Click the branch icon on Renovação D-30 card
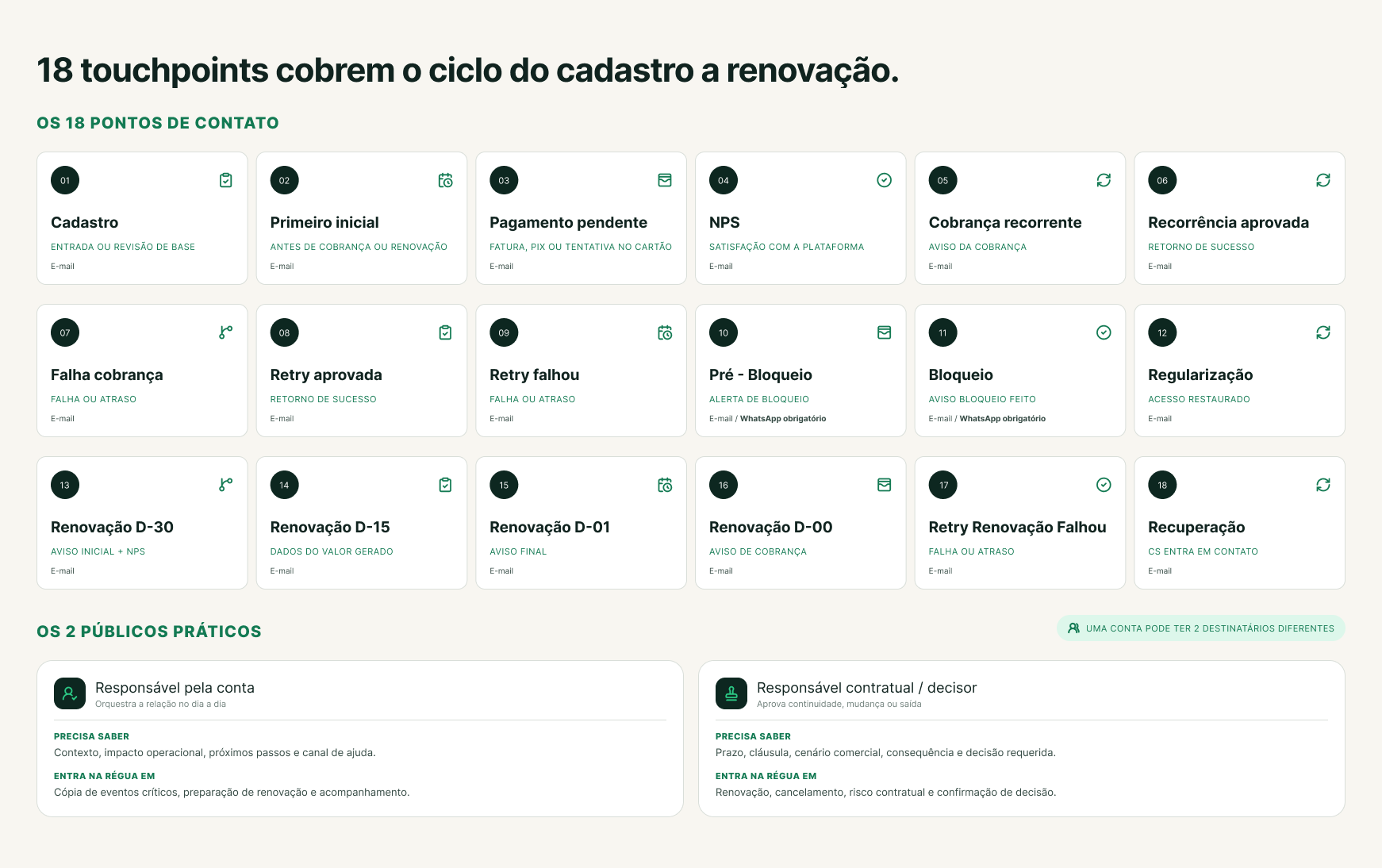The height and width of the screenshot is (868, 1382). tap(226, 485)
